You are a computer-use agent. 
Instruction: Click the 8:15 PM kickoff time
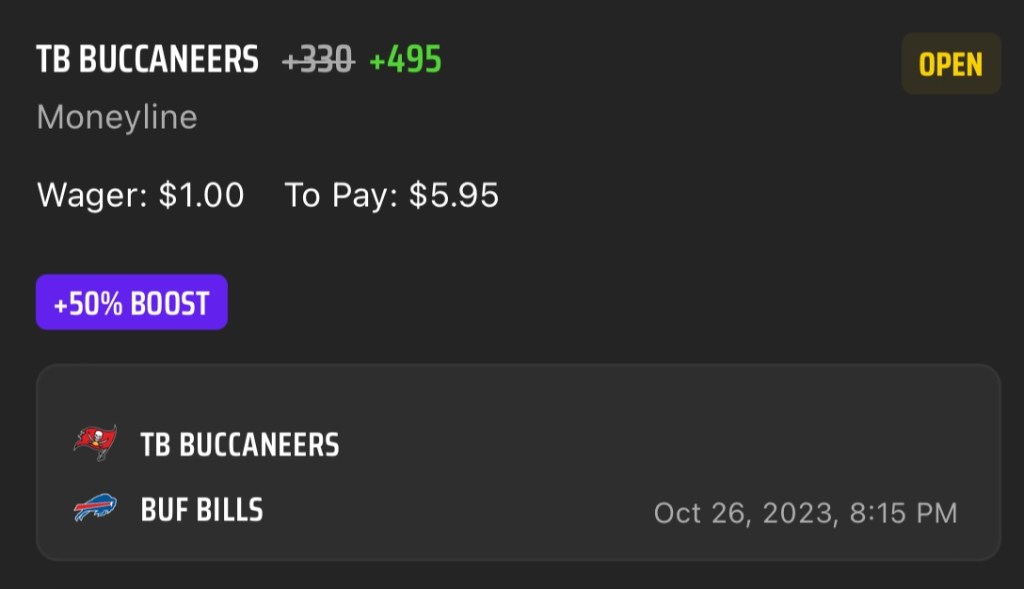(x=901, y=514)
